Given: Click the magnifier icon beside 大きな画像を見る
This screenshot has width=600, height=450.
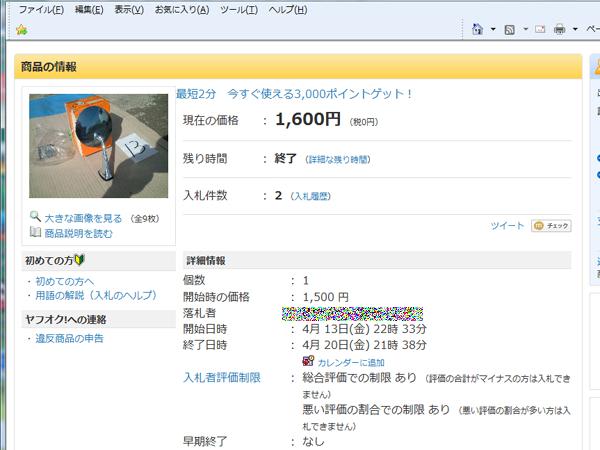Looking at the screenshot, I should pyautogui.click(x=35, y=217).
